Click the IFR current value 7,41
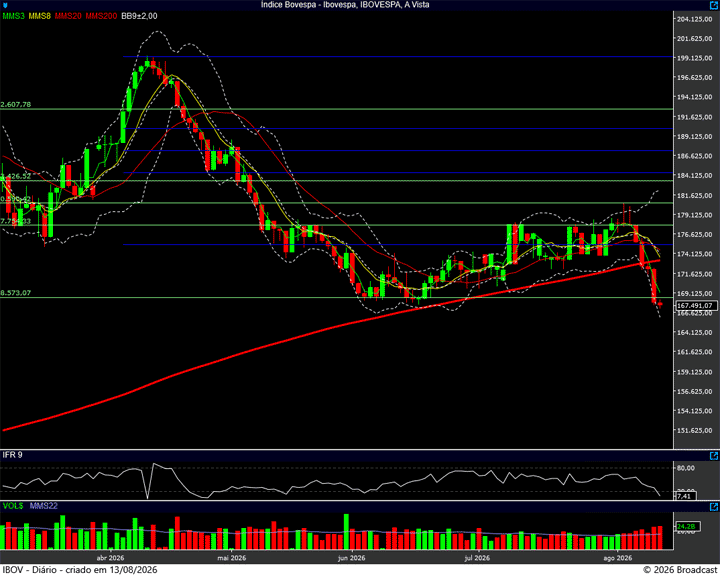 pos(685,496)
